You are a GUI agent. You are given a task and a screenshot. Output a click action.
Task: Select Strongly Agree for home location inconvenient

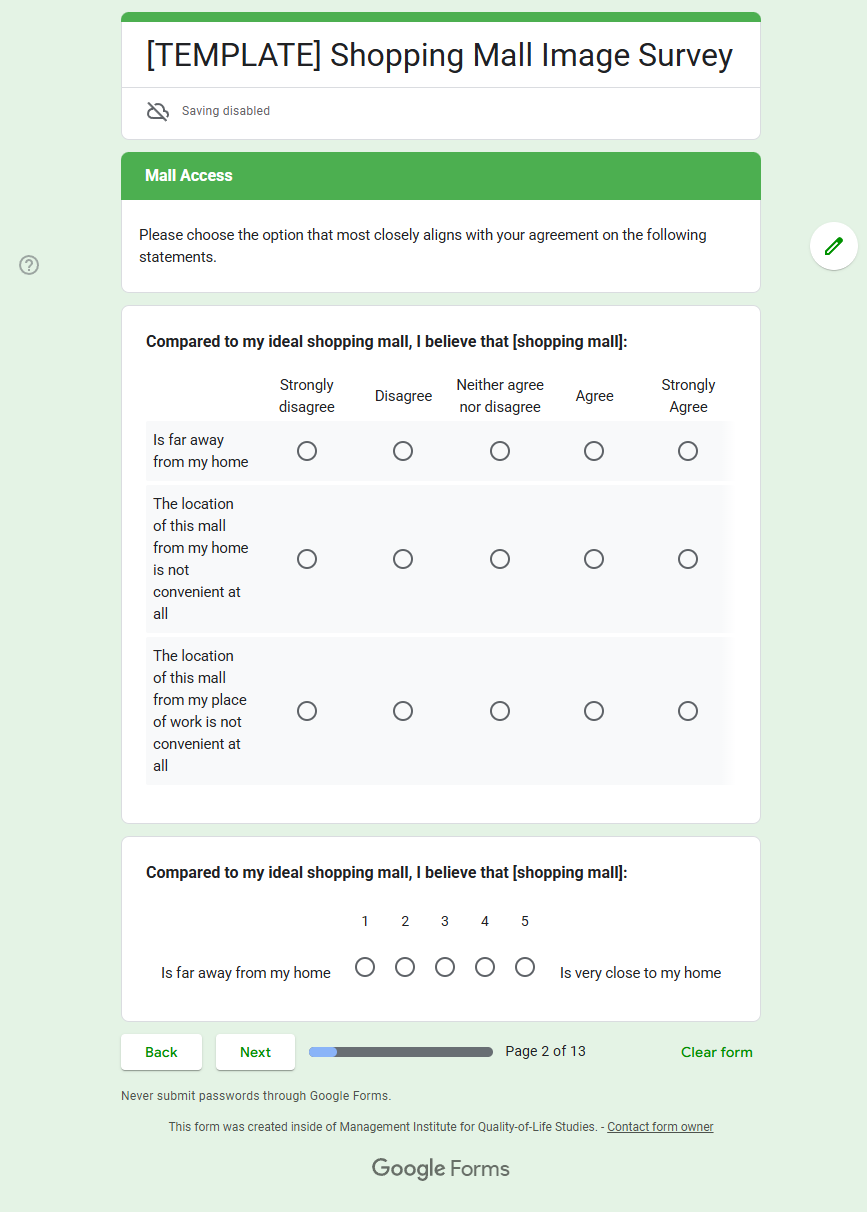pyautogui.click(x=688, y=559)
